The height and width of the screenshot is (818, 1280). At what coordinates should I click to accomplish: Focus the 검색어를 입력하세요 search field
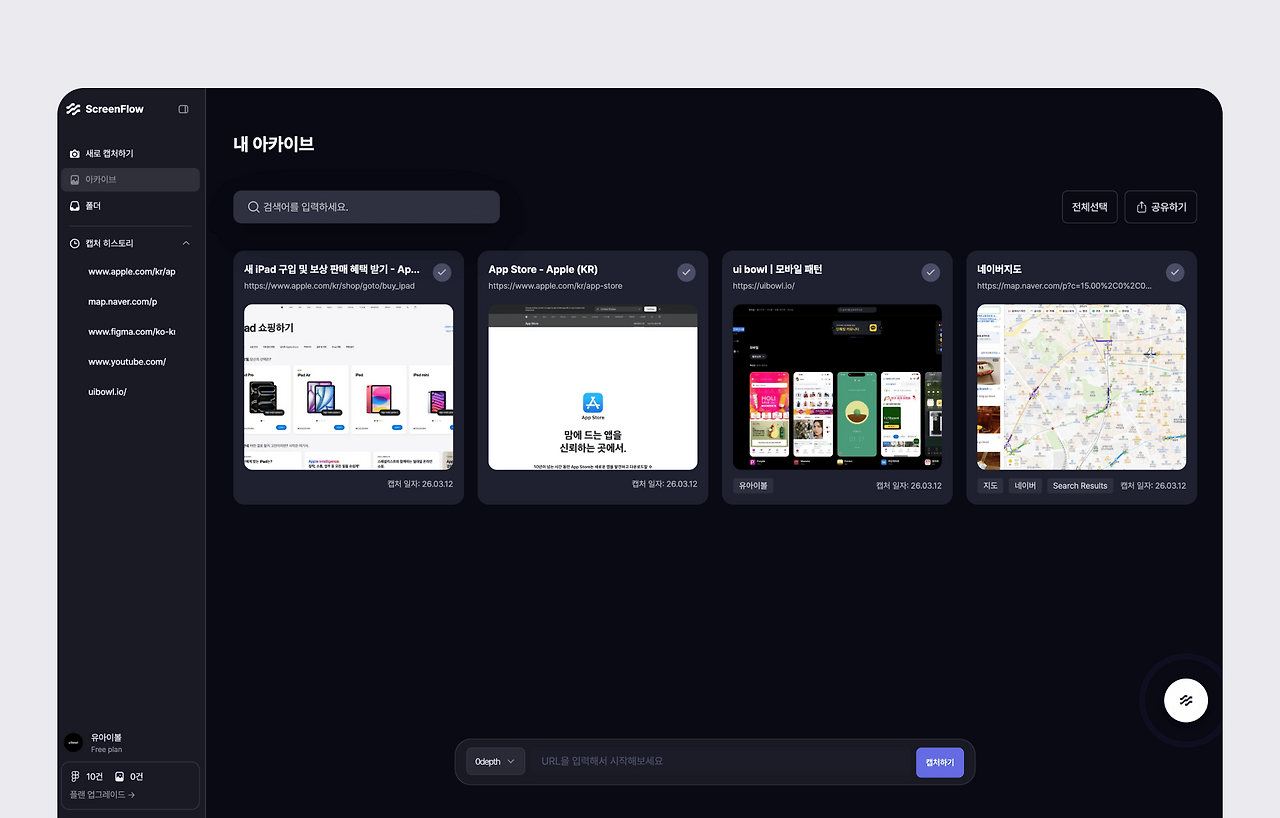(x=366, y=207)
